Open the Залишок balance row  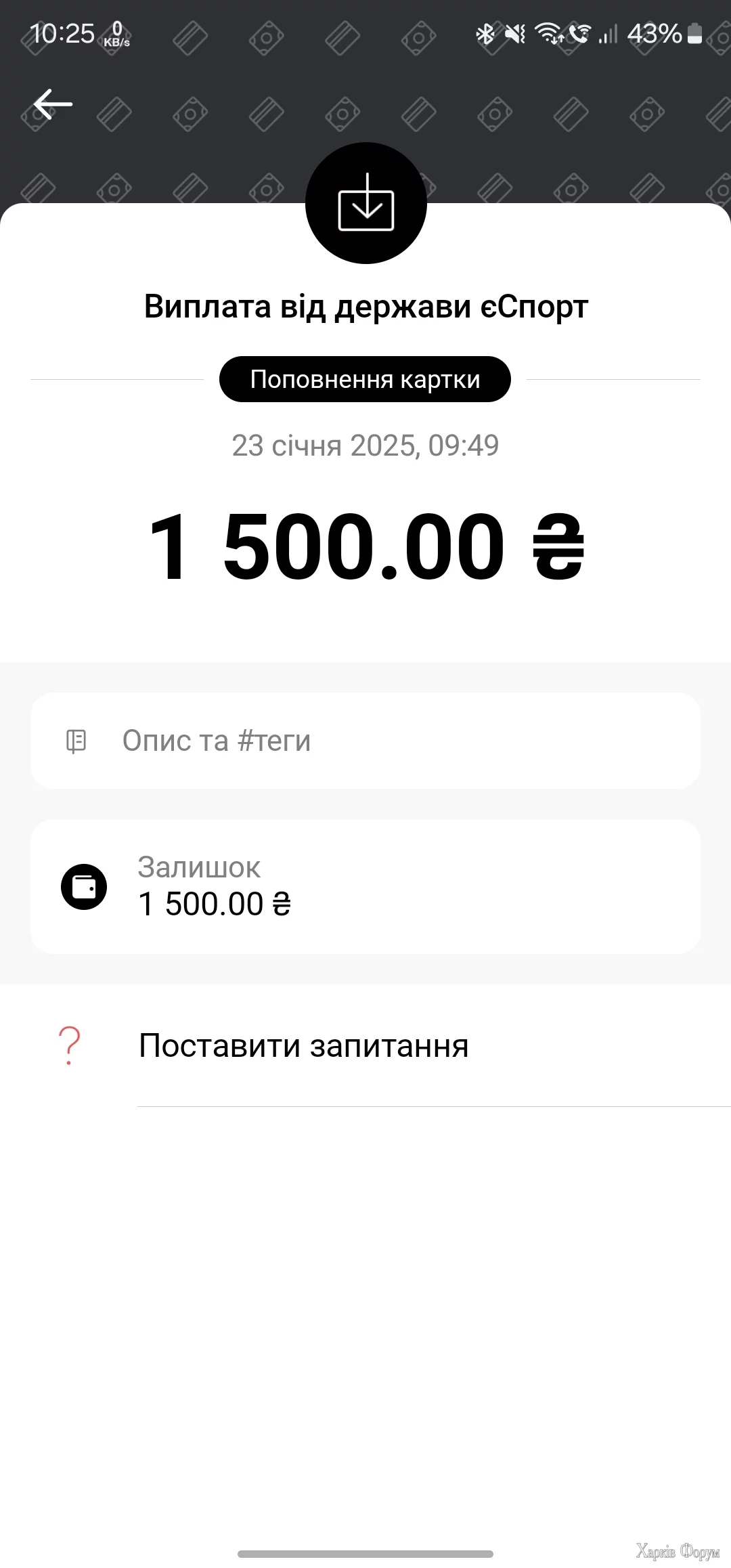(x=365, y=886)
